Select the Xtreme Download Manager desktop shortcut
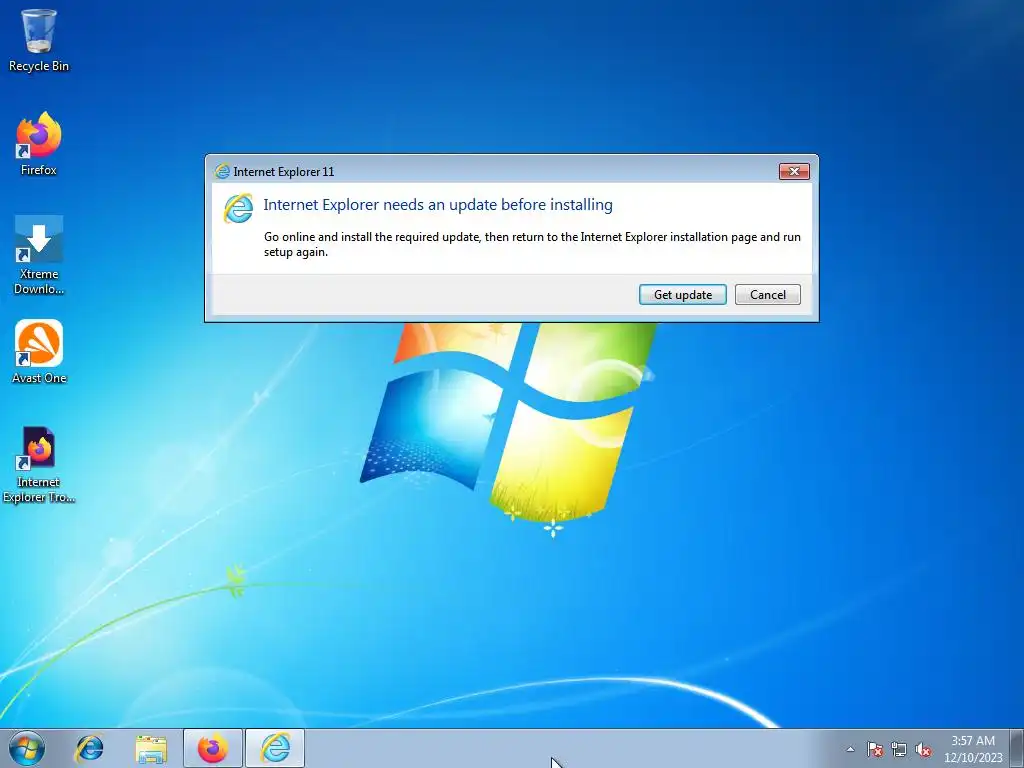Screen dimensions: 1024x768 click(x=39, y=255)
